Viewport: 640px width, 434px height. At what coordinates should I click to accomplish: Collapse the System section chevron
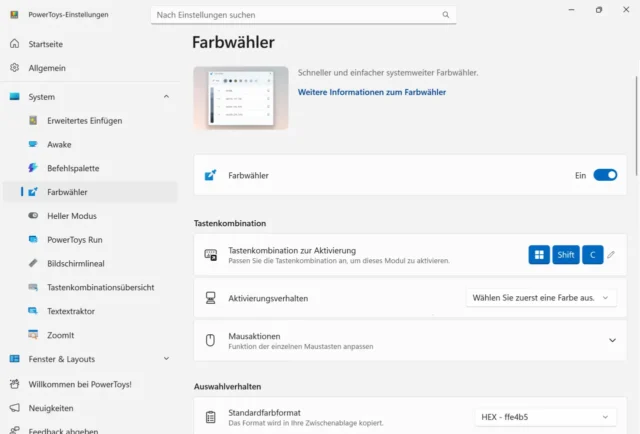[166, 97]
